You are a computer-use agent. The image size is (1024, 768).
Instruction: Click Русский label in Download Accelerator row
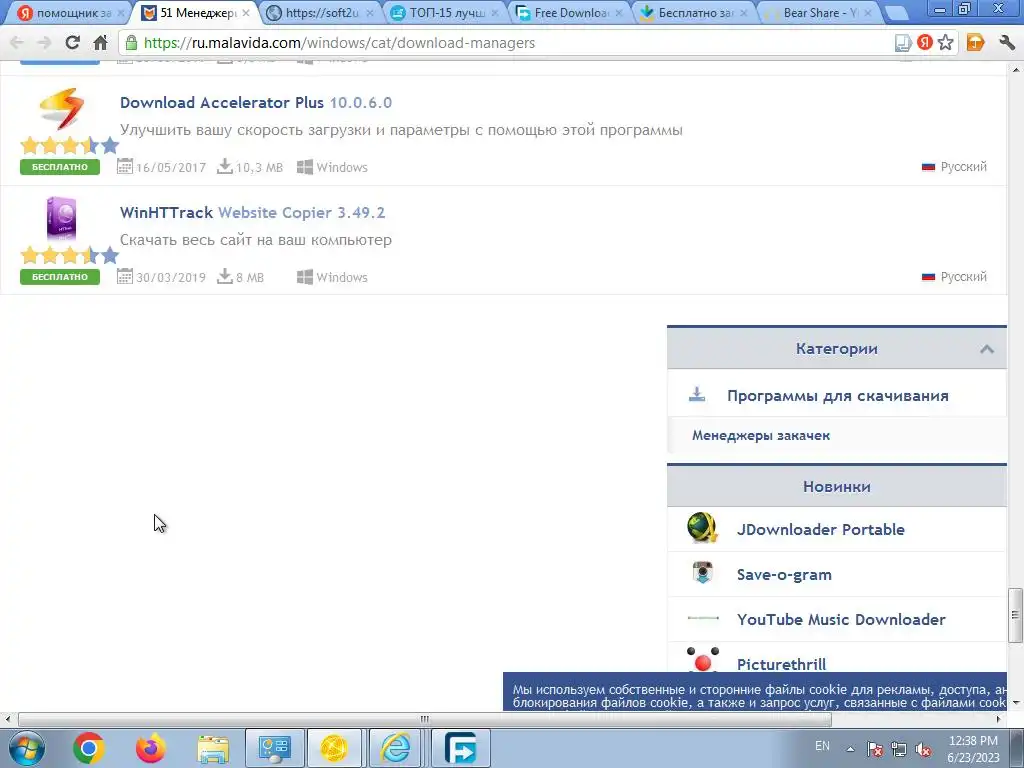coord(963,167)
